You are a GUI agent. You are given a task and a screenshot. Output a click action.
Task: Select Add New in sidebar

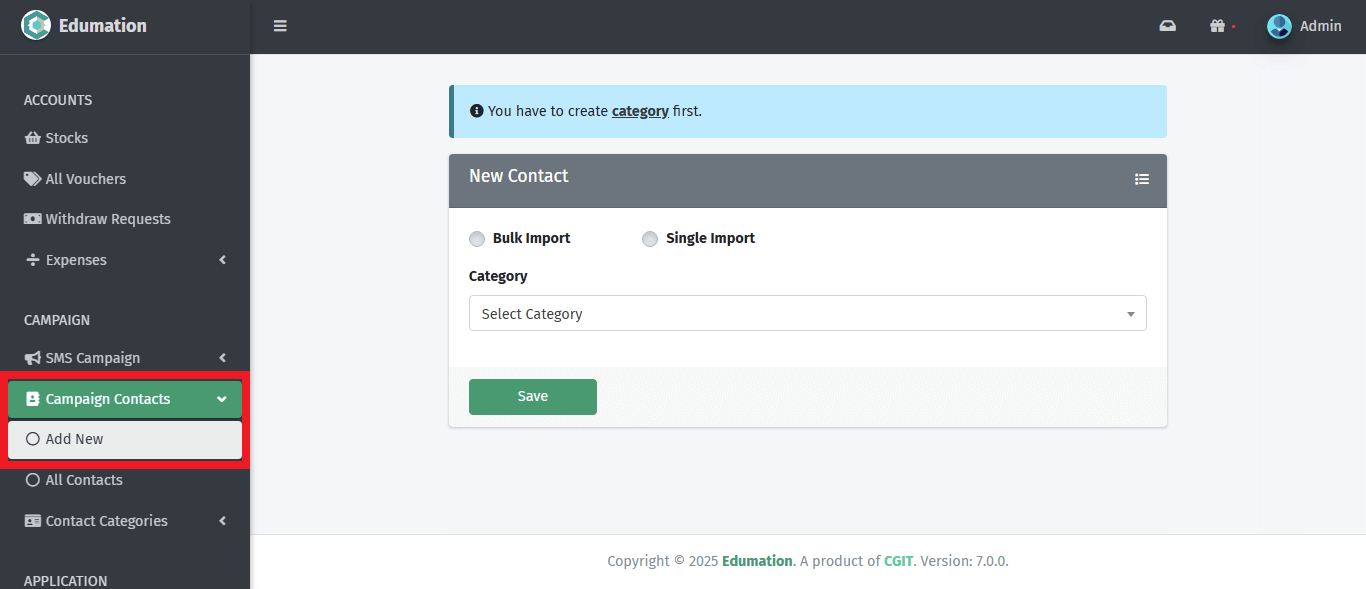coord(74,439)
